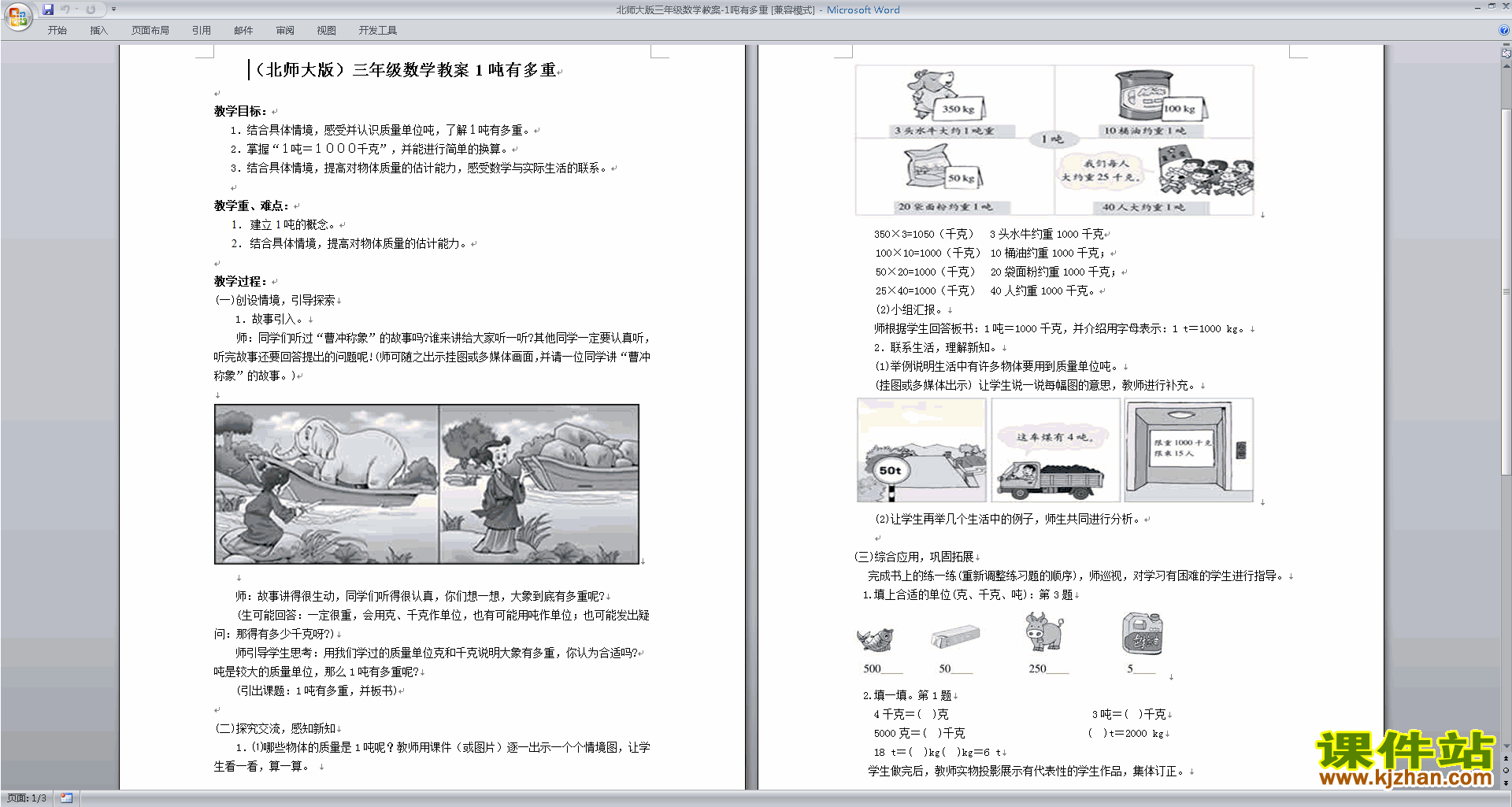Click the heading 教学过程:
The image size is (1512, 807).
(x=240, y=281)
